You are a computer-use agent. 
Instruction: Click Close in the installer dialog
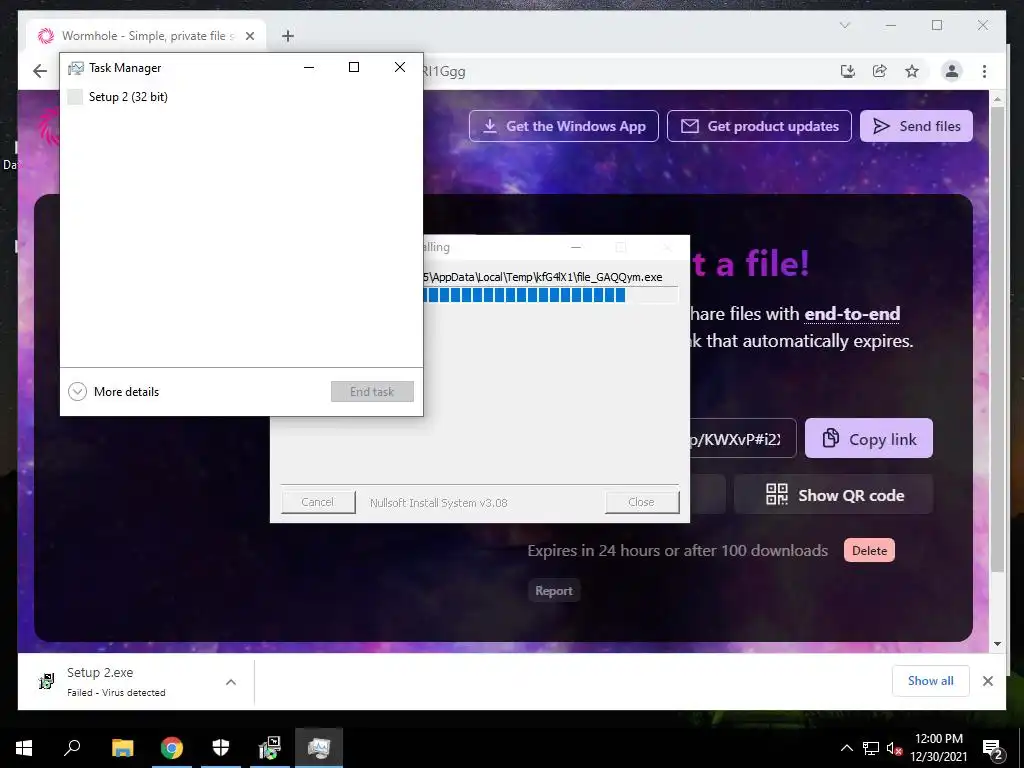641,502
